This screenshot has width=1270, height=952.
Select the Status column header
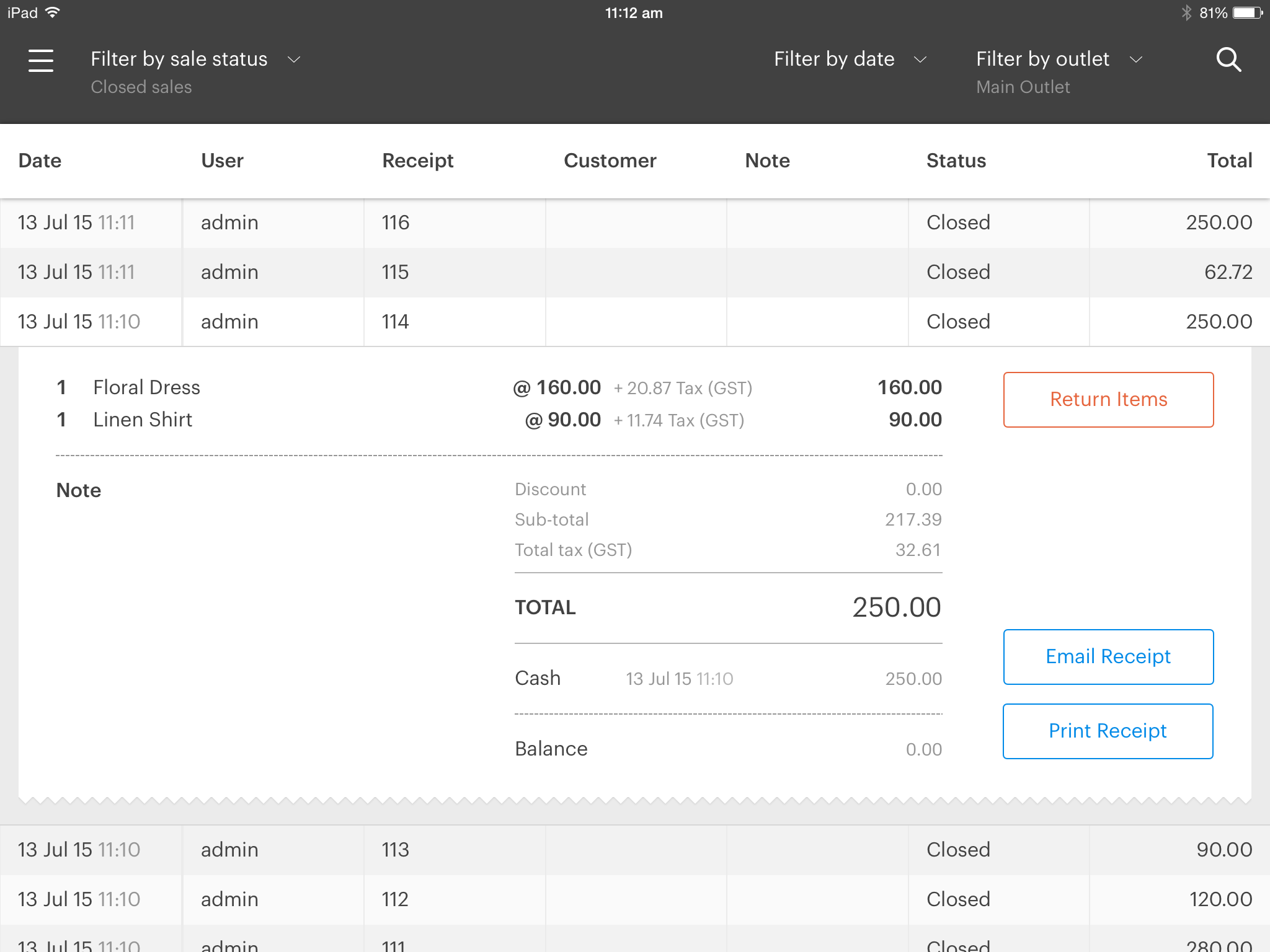coord(956,161)
